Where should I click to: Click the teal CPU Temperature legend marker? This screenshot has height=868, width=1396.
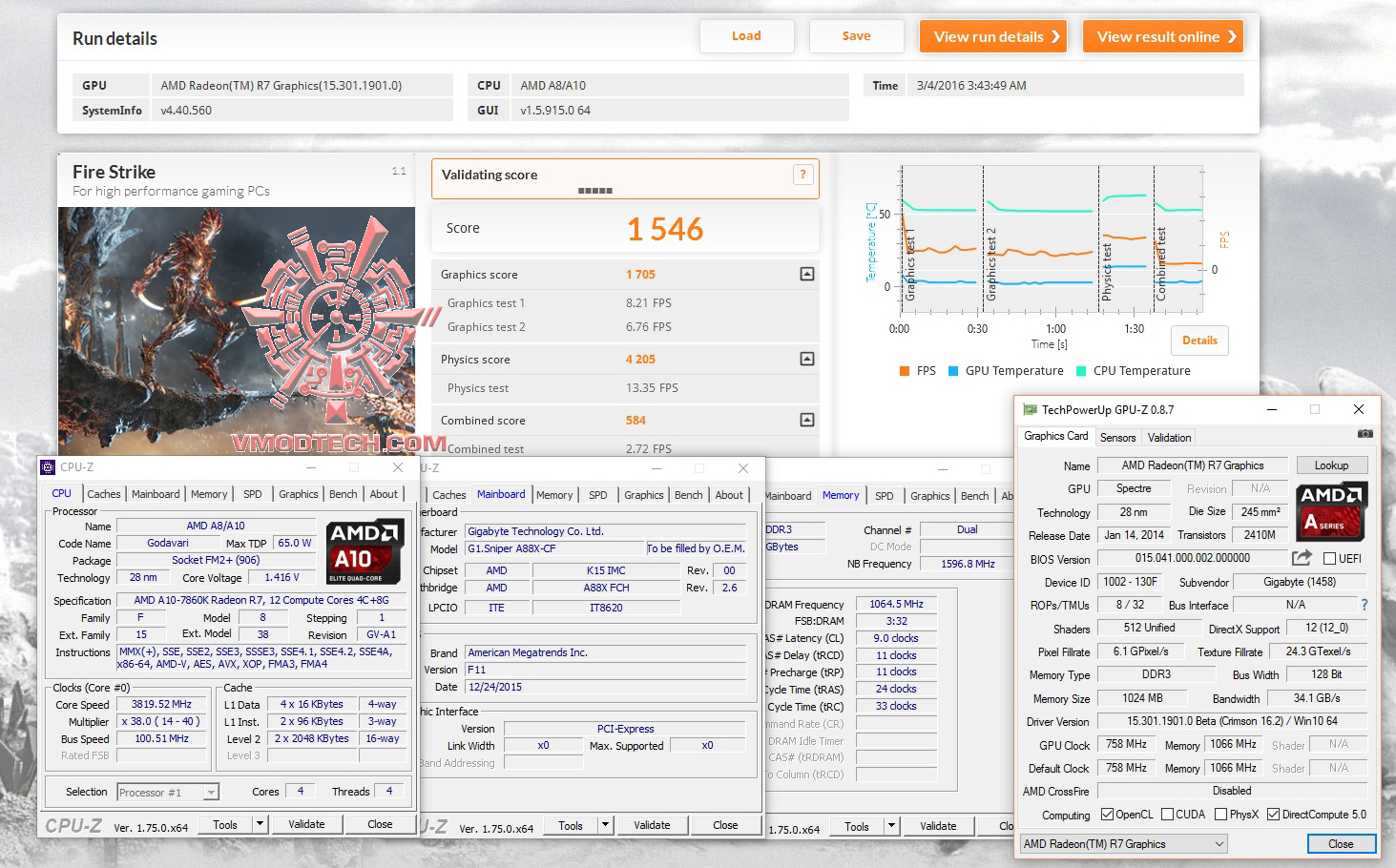tap(1081, 371)
